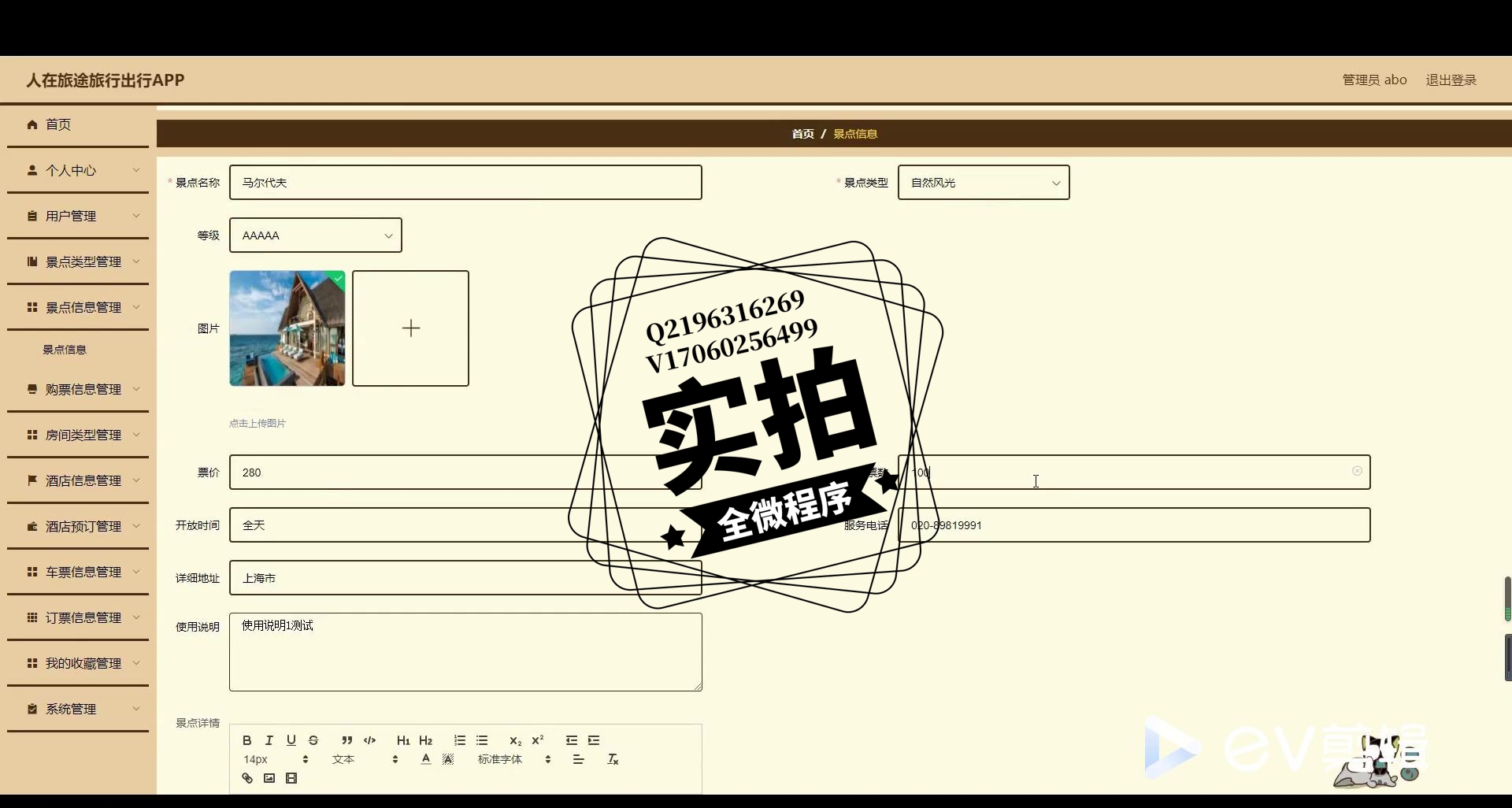This screenshot has width=1512, height=808.
Task: Apply superscript formatting
Action: [538, 740]
